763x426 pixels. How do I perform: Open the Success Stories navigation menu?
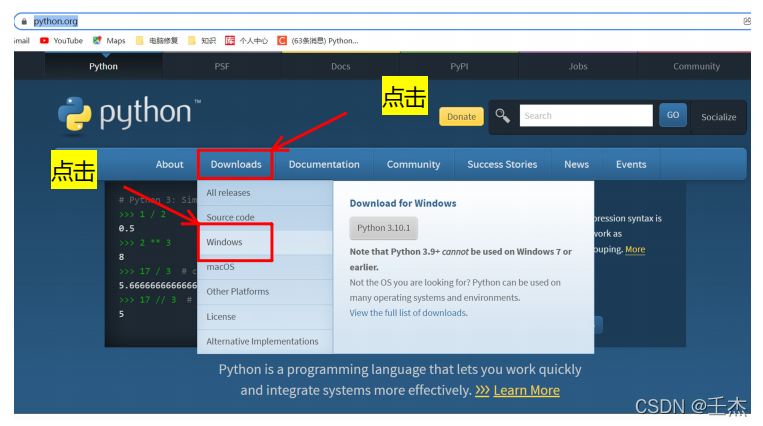502,165
